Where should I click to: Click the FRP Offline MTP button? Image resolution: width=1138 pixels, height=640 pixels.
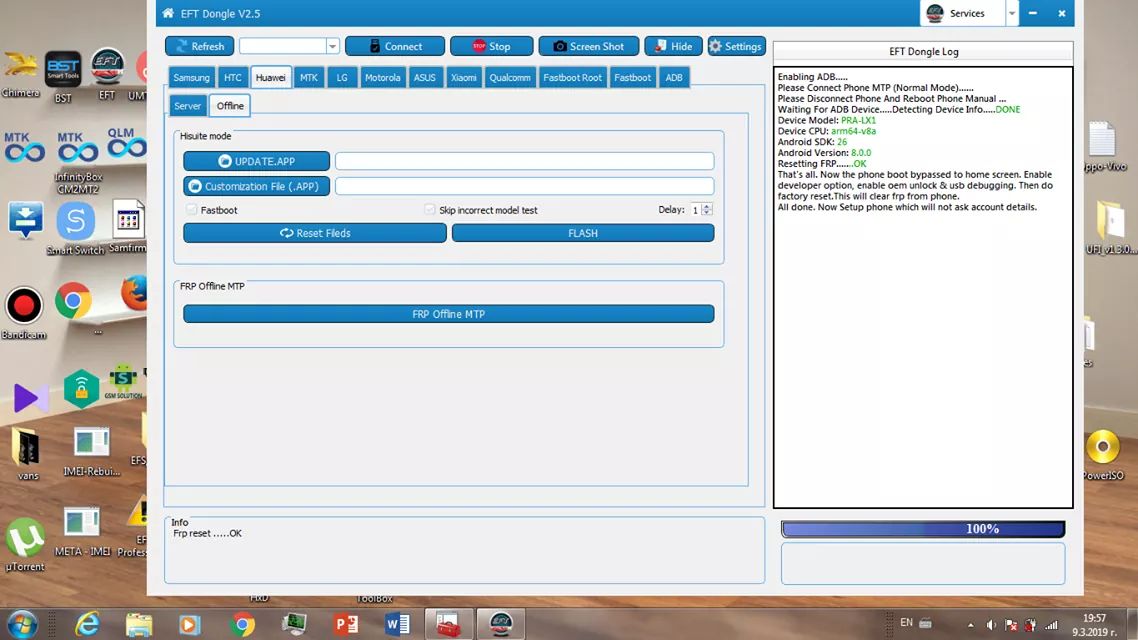(x=449, y=313)
